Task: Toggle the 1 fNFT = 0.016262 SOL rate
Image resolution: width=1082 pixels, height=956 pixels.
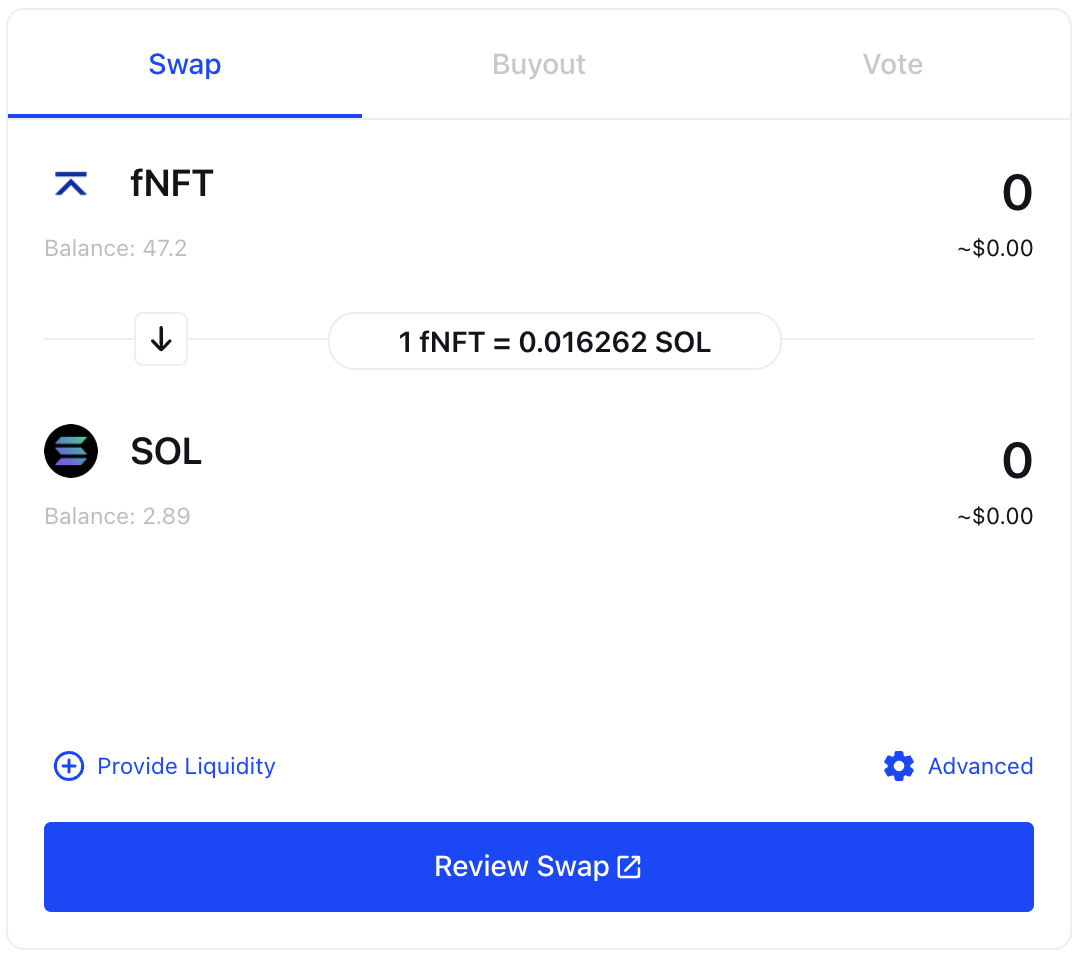Action: [x=555, y=341]
